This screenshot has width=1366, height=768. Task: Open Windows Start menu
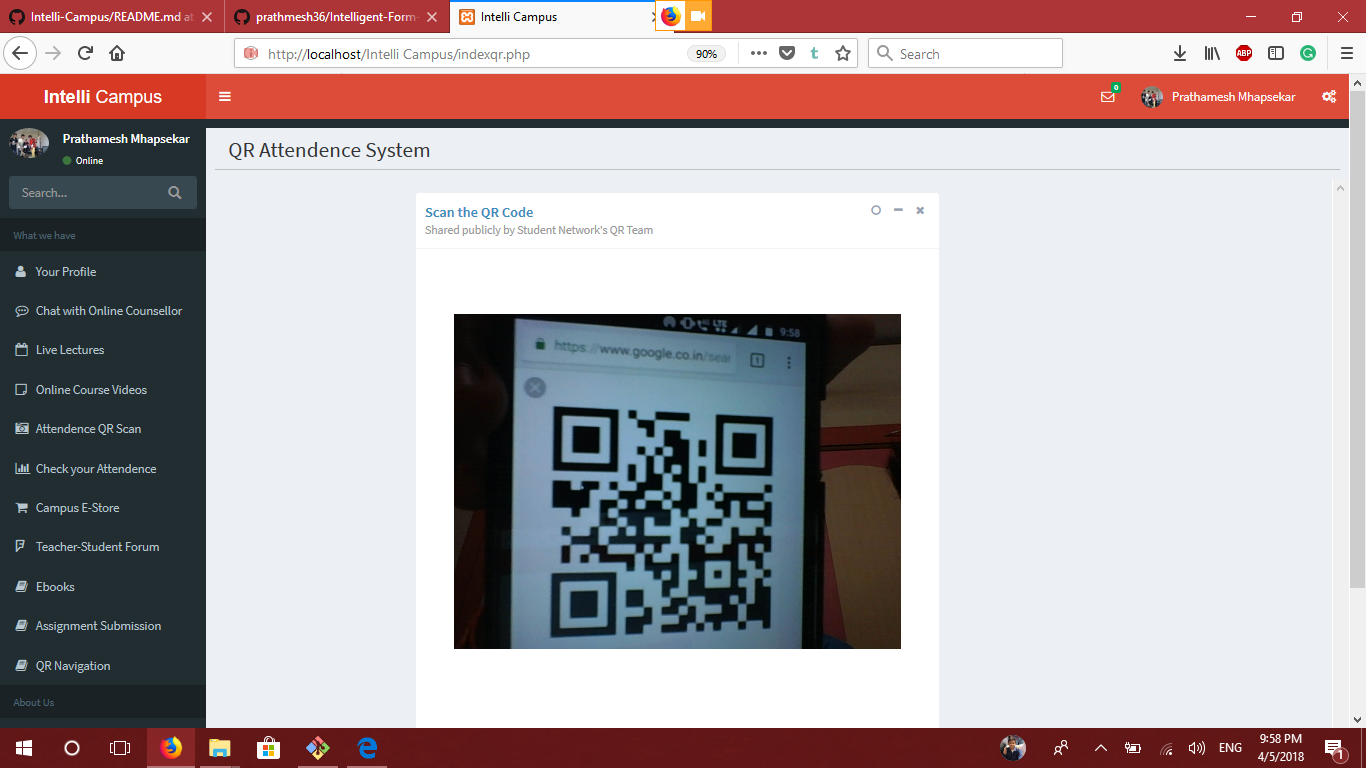click(24, 747)
